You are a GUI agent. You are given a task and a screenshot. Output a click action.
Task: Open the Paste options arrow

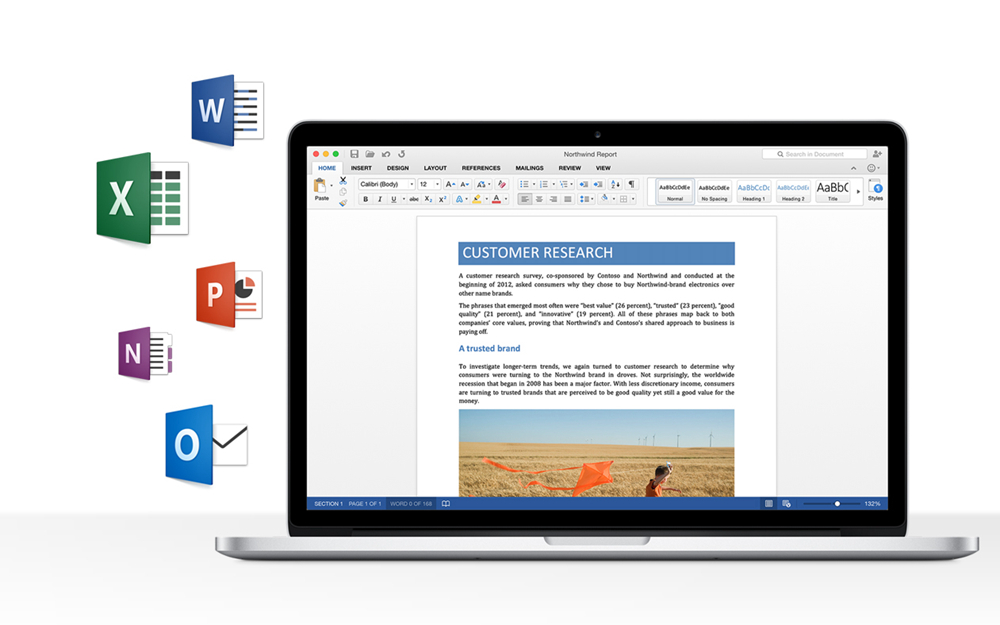(x=332, y=186)
